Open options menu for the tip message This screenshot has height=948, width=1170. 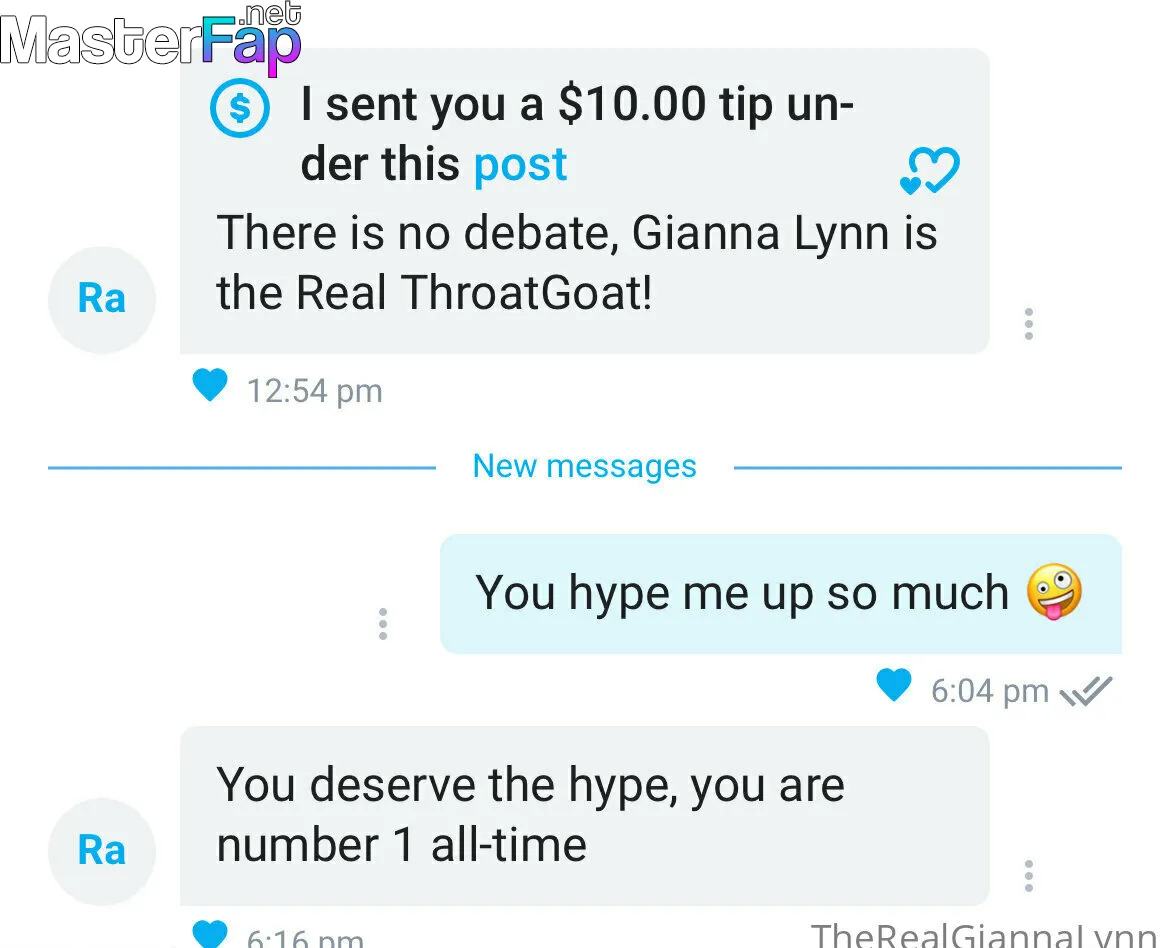[1028, 324]
